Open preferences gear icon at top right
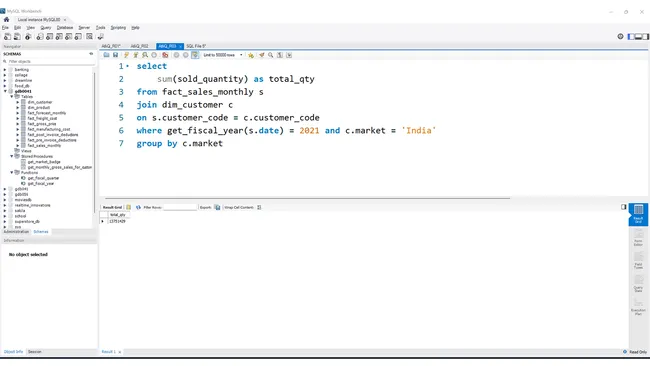The height and width of the screenshot is (366, 650). [x=620, y=36]
